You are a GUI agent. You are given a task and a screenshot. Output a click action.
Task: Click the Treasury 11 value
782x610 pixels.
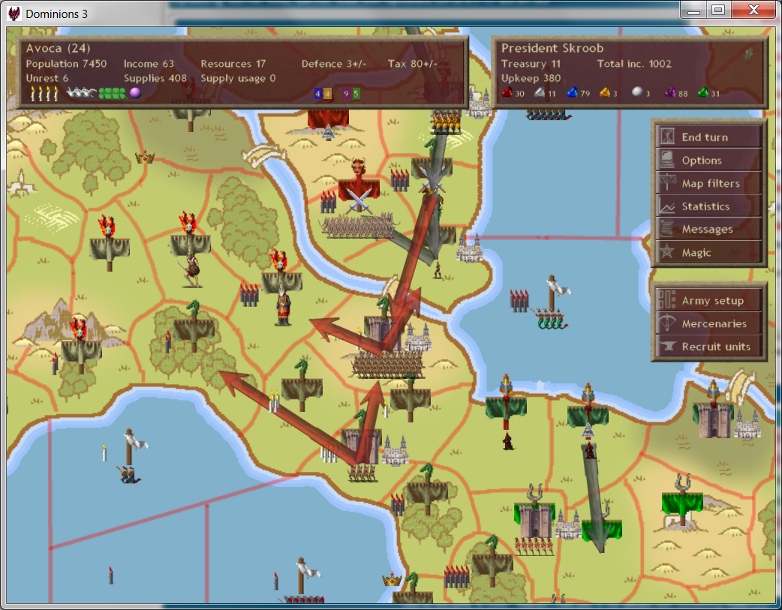pyautogui.click(x=531, y=64)
